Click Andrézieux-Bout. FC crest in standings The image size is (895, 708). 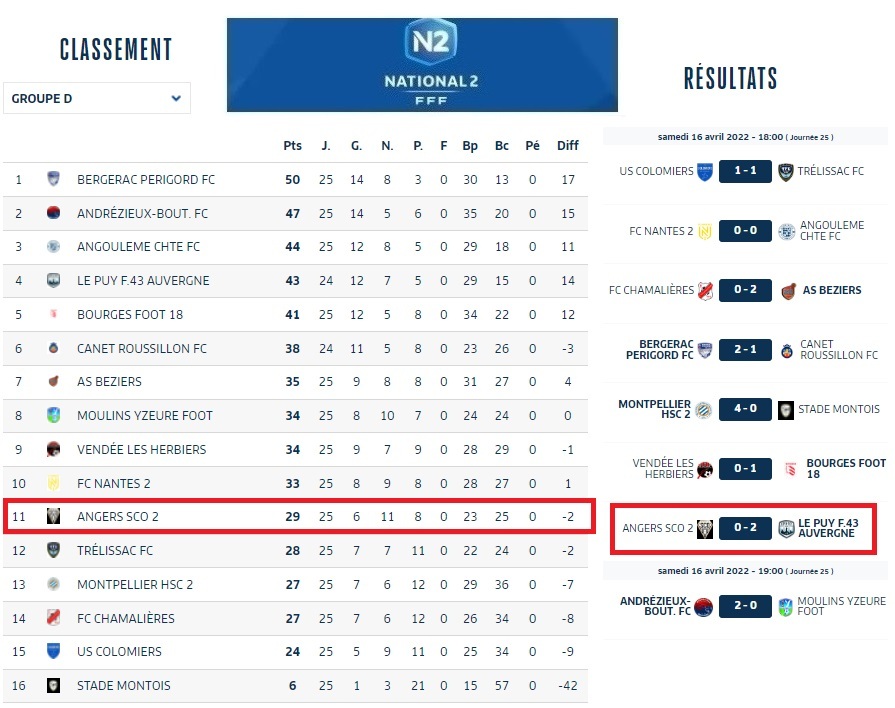(53, 213)
